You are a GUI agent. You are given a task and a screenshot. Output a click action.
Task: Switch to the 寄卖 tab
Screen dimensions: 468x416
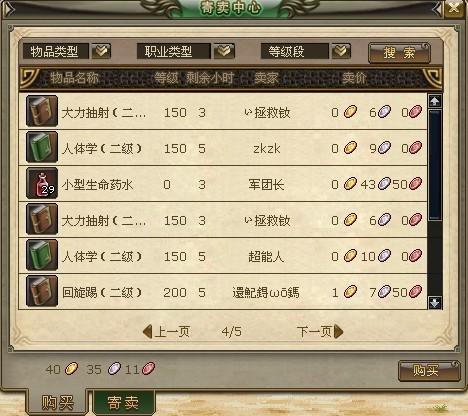coord(123,403)
